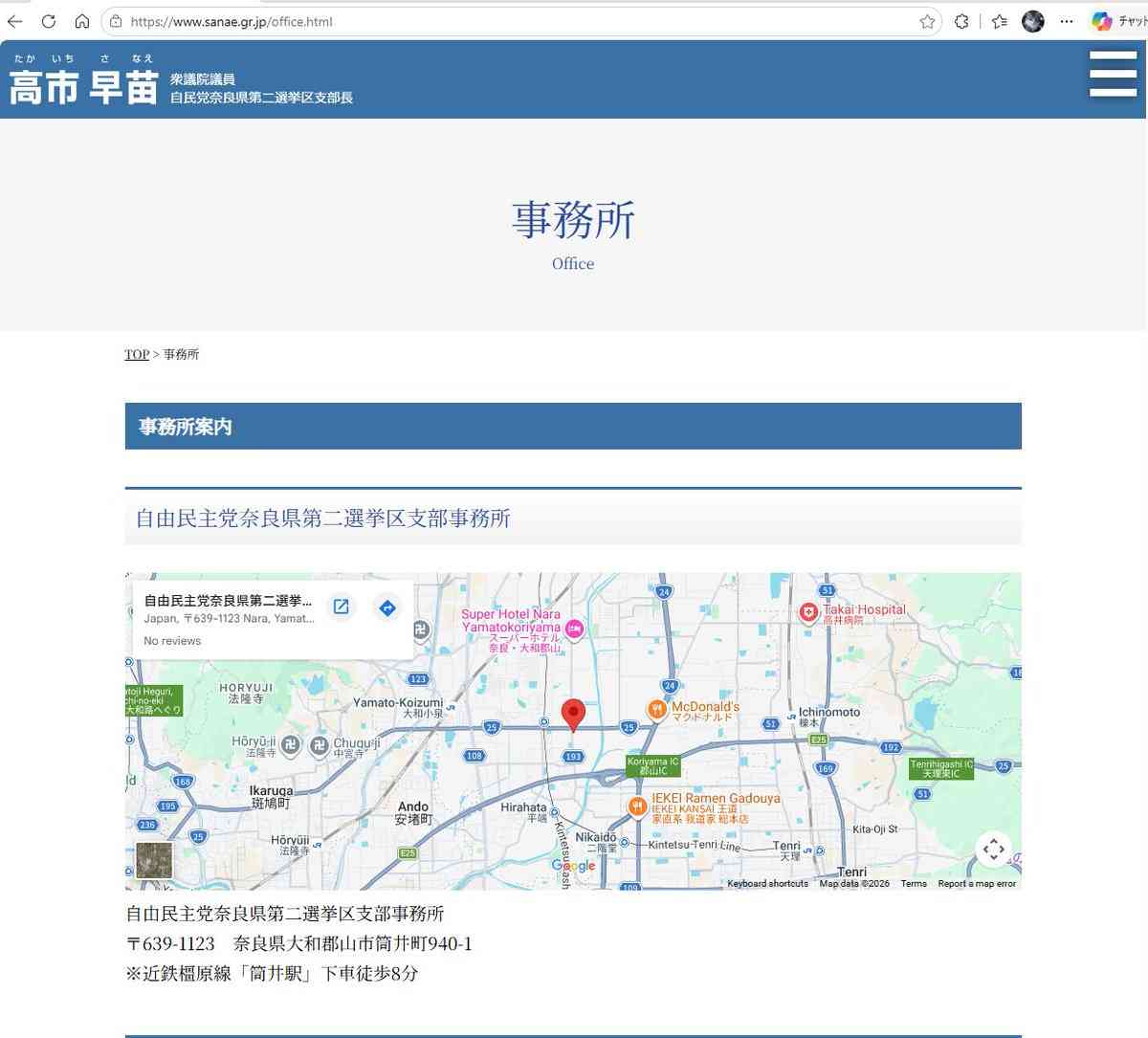1148x1038 pixels.
Task: Open the map Terms link
Action: click(x=914, y=883)
